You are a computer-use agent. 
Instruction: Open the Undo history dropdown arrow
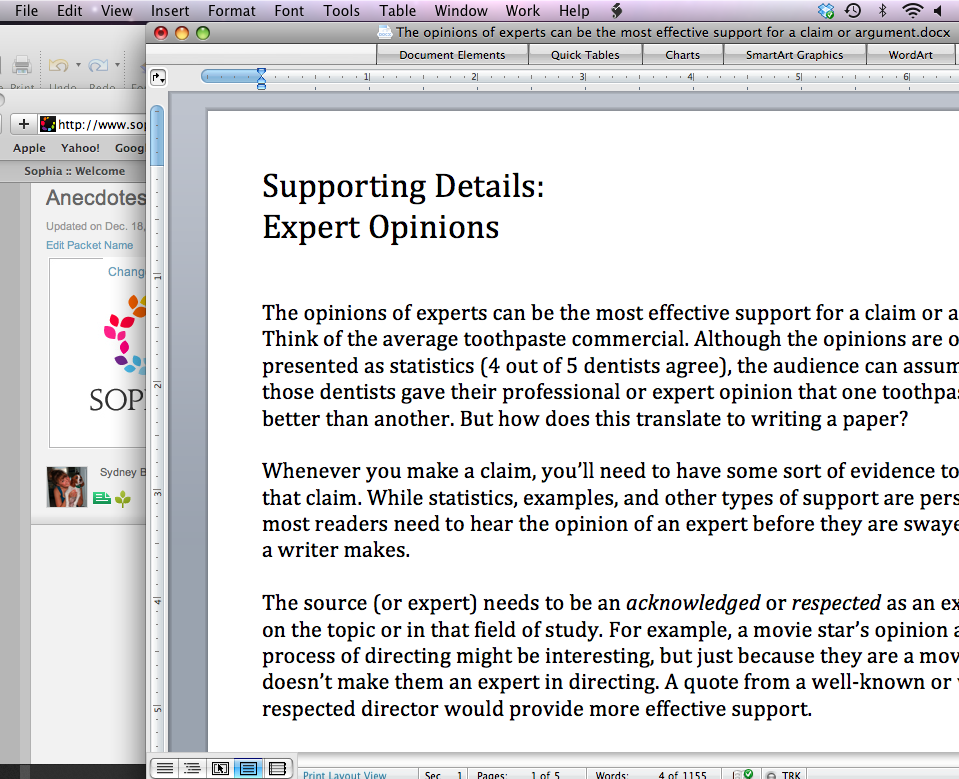(x=78, y=64)
